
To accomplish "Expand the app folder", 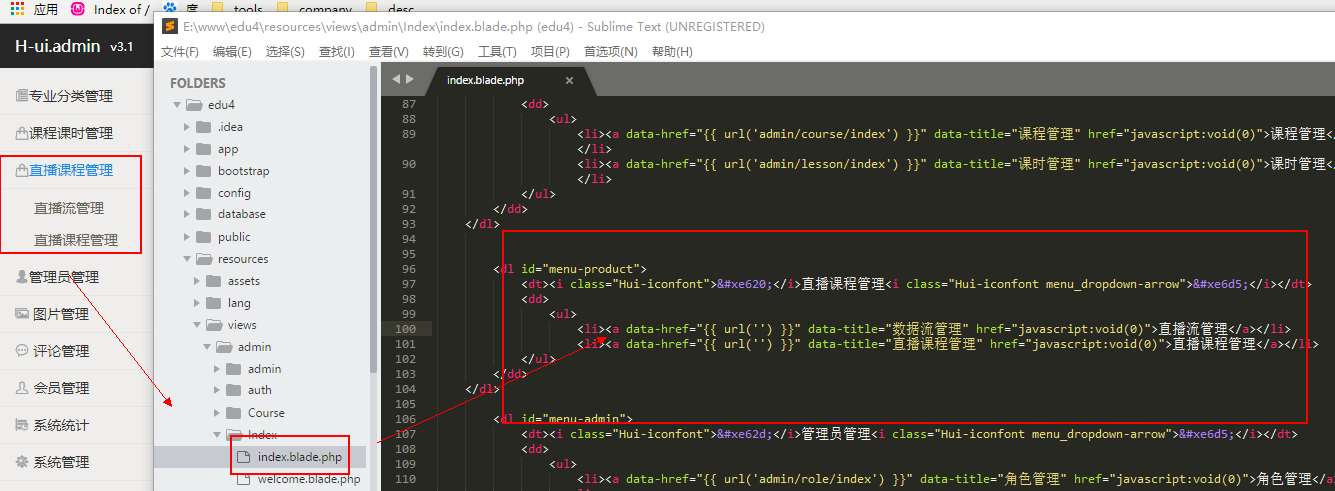I will 186,149.
